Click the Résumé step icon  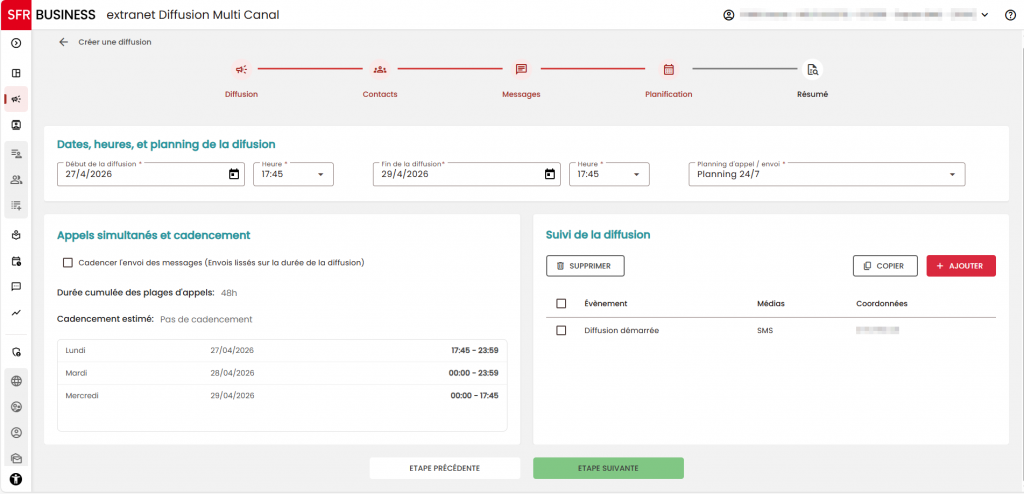[812, 69]
